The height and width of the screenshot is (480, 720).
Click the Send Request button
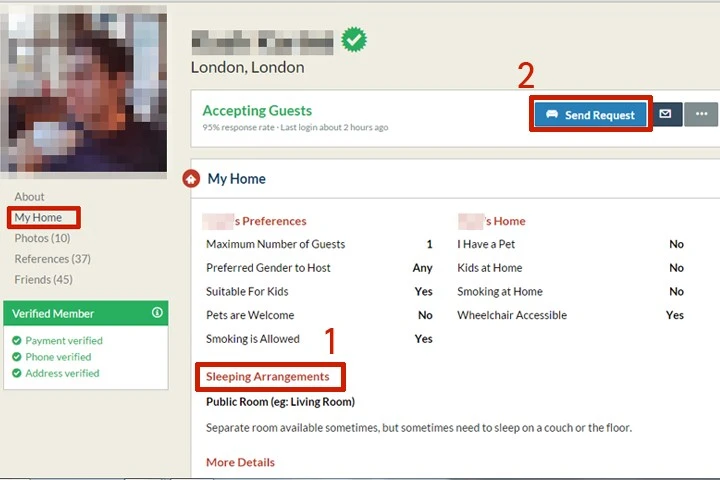pyautogui.click(x=591, y=114)
